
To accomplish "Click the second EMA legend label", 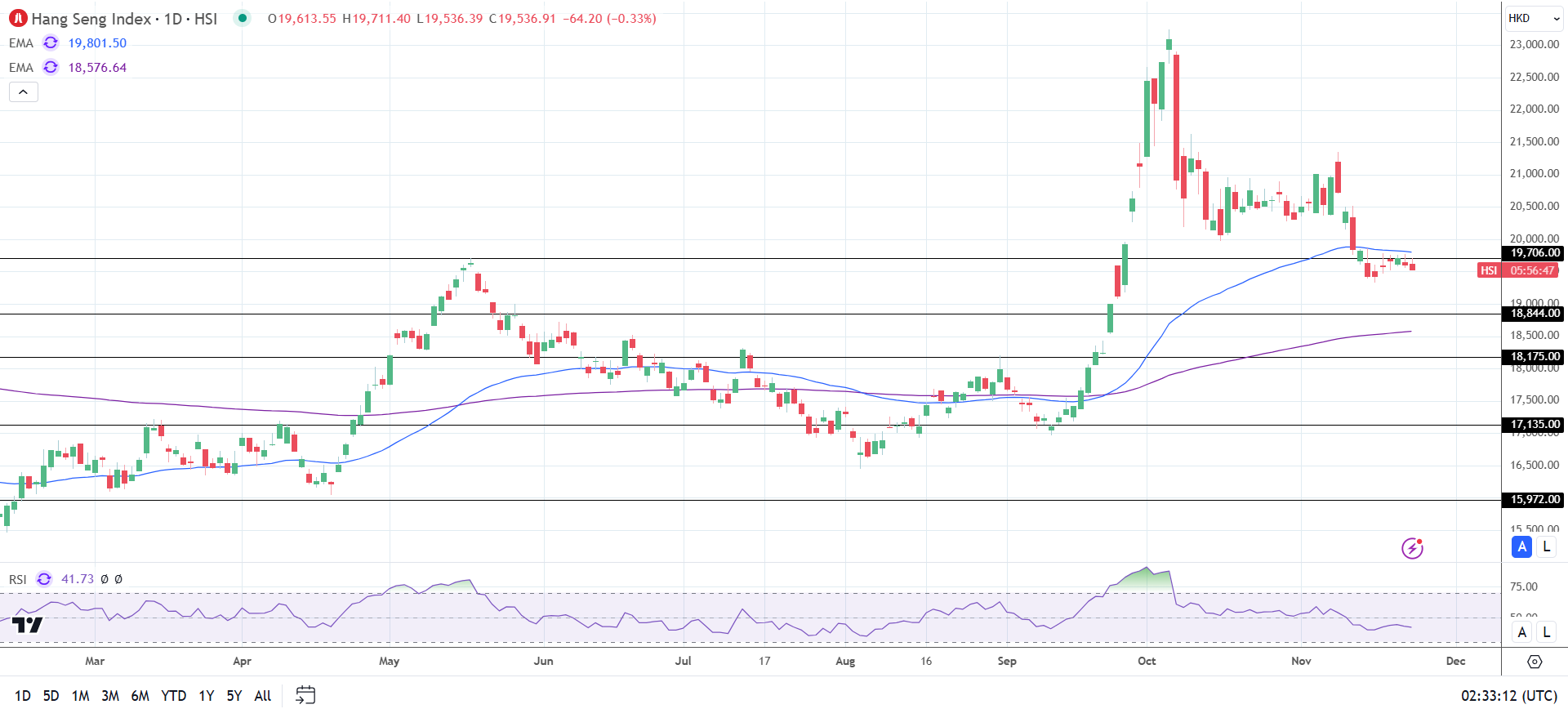I will click(x=21, y=68).
